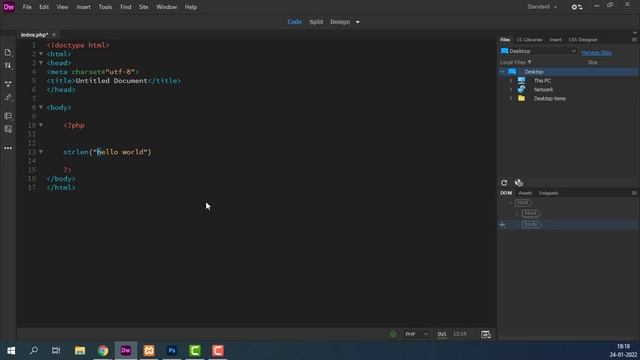Click the Remove Comment icon

(x=8, y=129)
